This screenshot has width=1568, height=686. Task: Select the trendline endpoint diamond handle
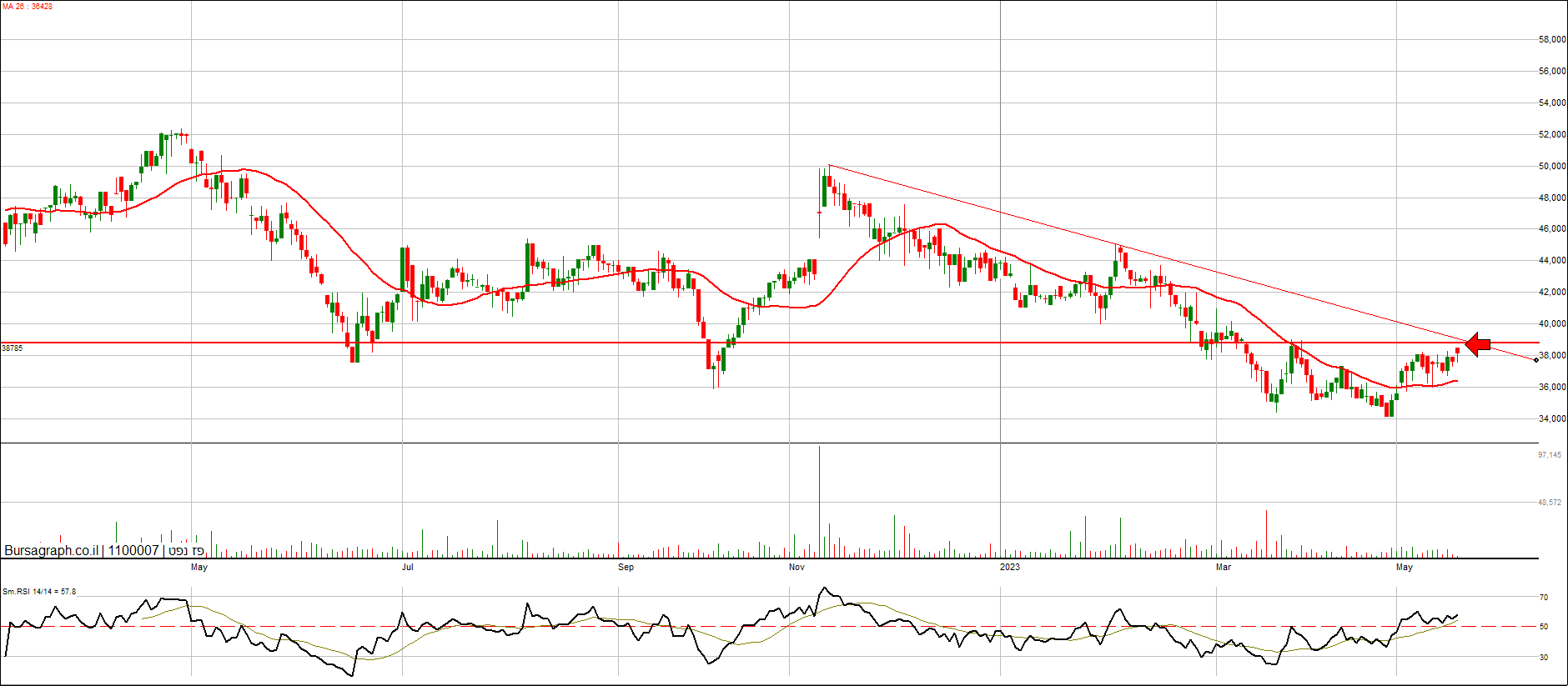(x=1536, y=359)
